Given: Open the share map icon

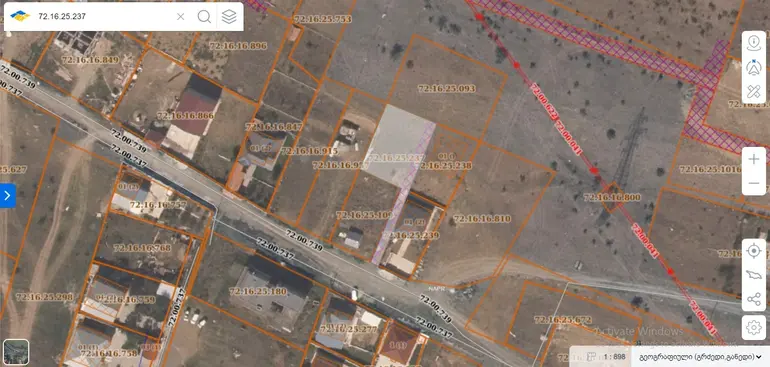Looking at the screenshot, I should click(754, 299).
